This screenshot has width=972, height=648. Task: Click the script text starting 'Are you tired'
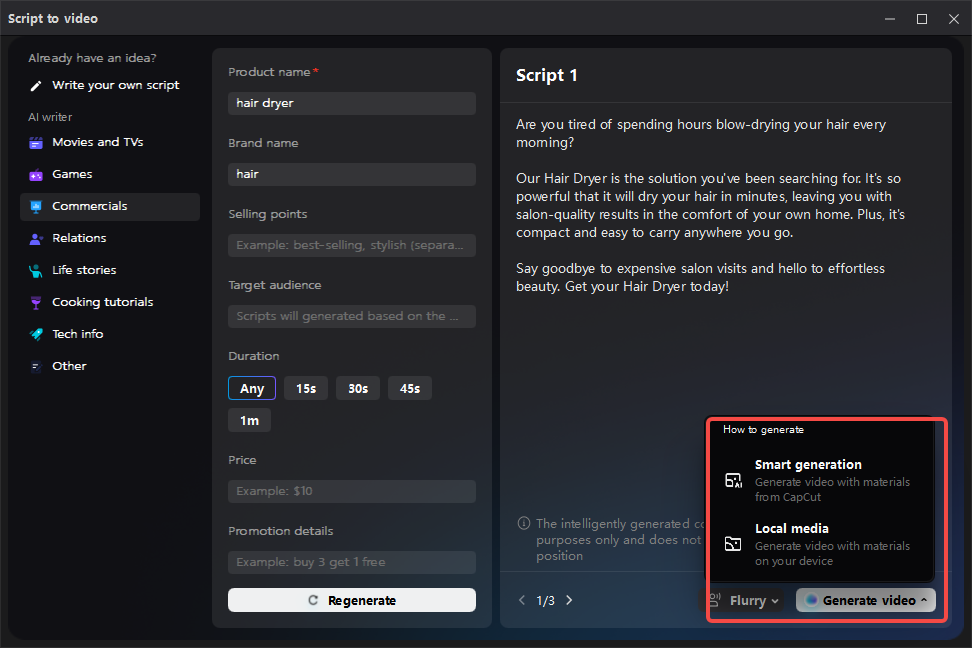(x=700, y=133)
